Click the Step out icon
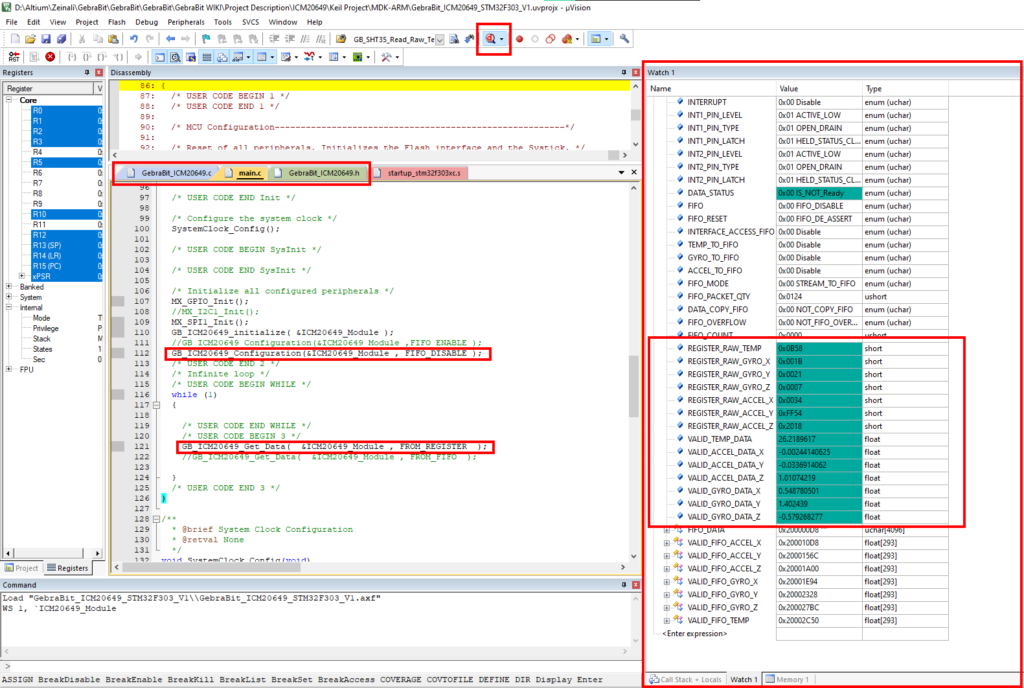This screenshot has height=688, width=1024. point(103,57)
